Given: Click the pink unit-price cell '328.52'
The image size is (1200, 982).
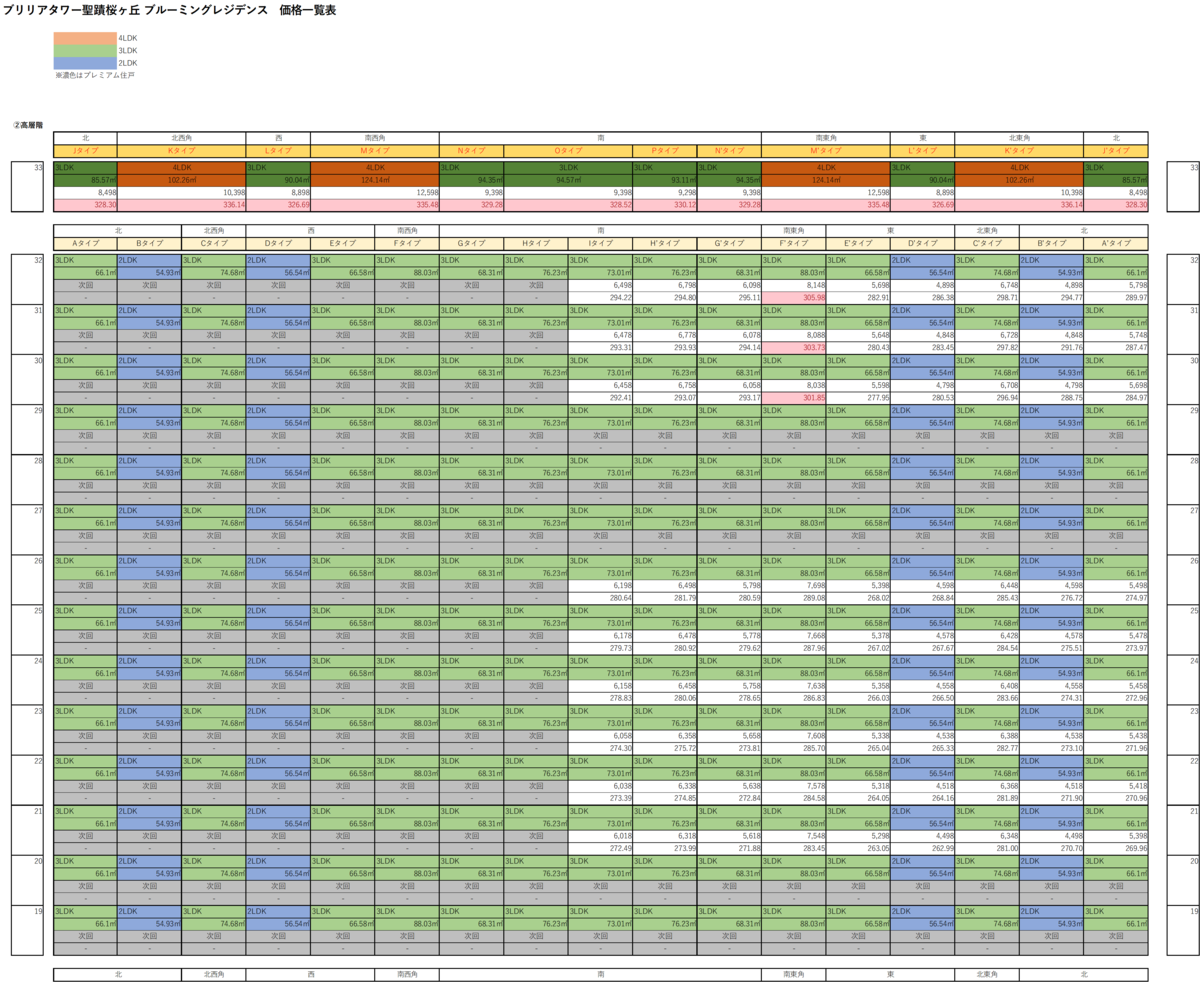Looking at the screenshot, I should [568, 204].
